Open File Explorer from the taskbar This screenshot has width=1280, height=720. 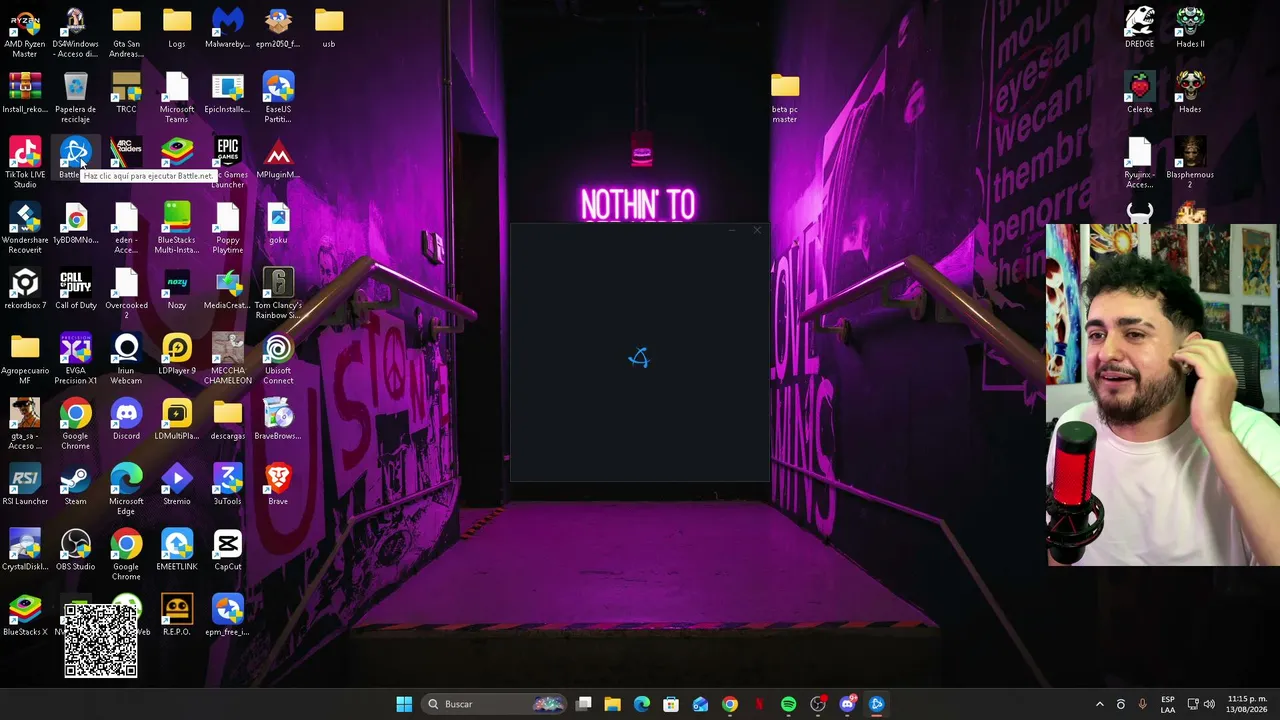[613, 704]
